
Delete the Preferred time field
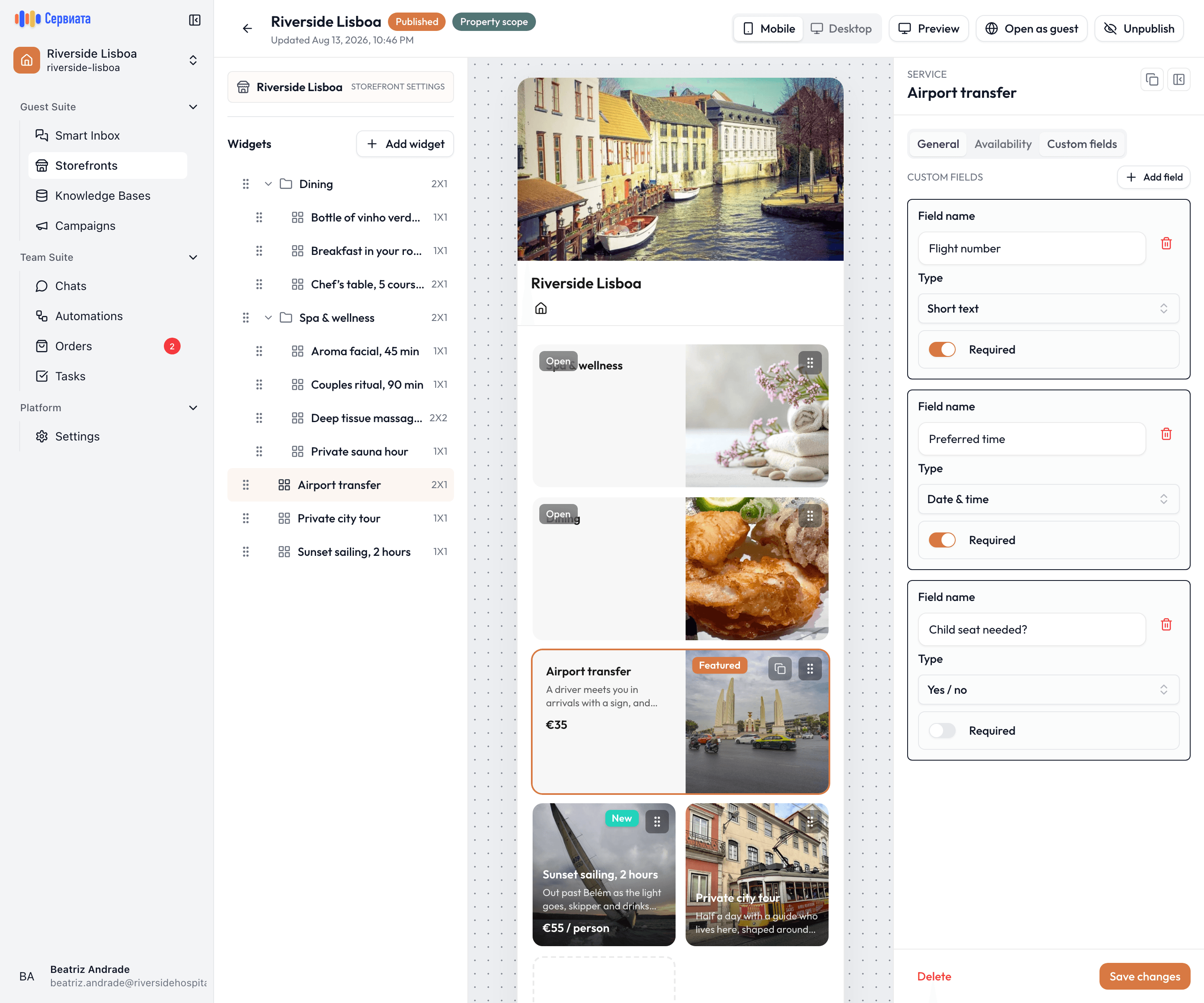pyautogui.click(x=1166, y=434)
